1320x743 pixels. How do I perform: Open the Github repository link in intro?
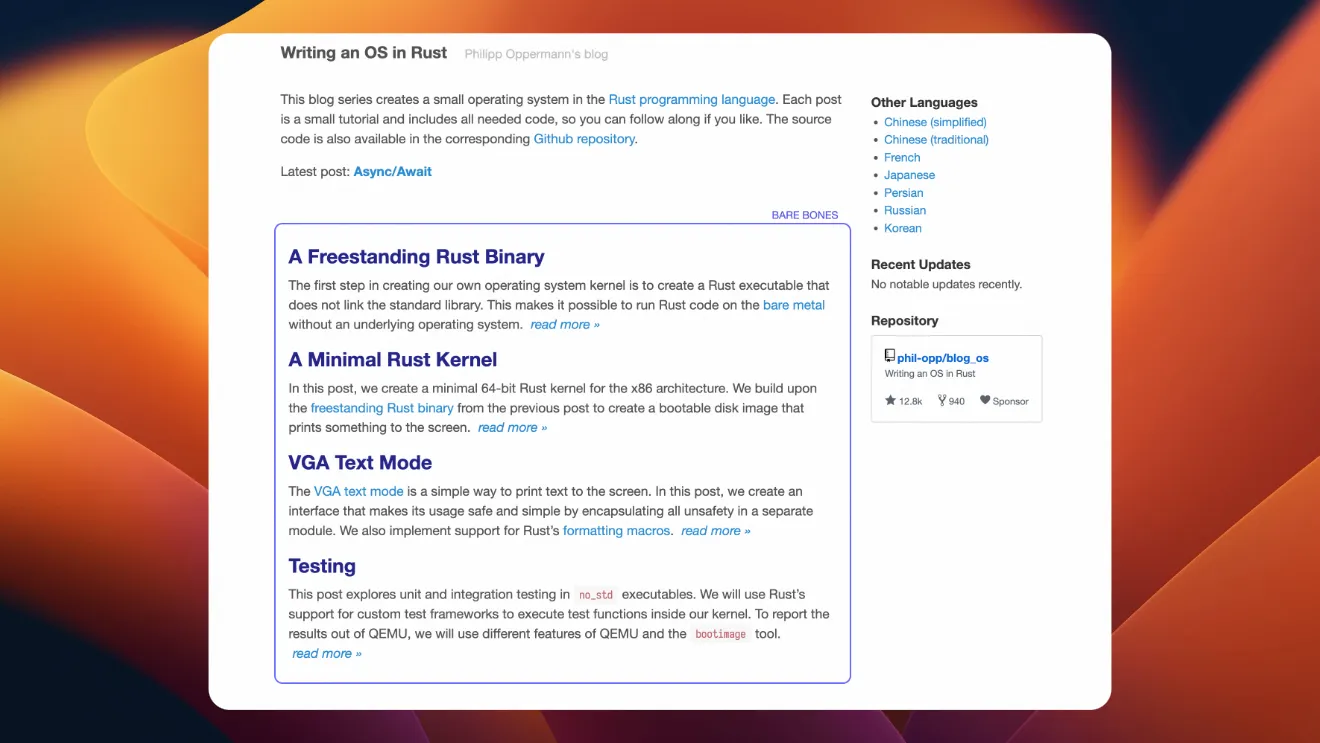click(x=584, y=139)
